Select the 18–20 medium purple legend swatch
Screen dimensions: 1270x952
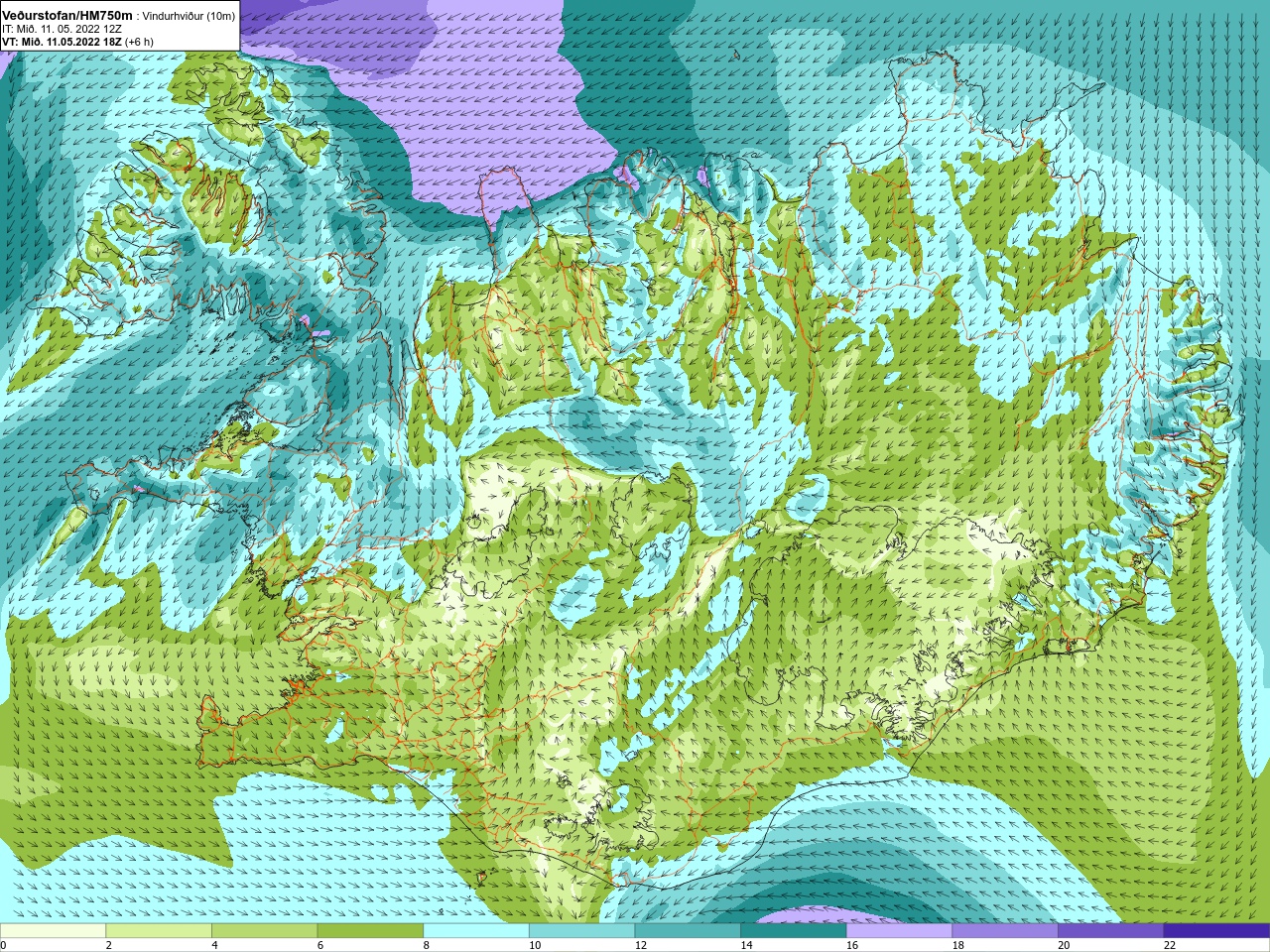(x=1005, y=931)
